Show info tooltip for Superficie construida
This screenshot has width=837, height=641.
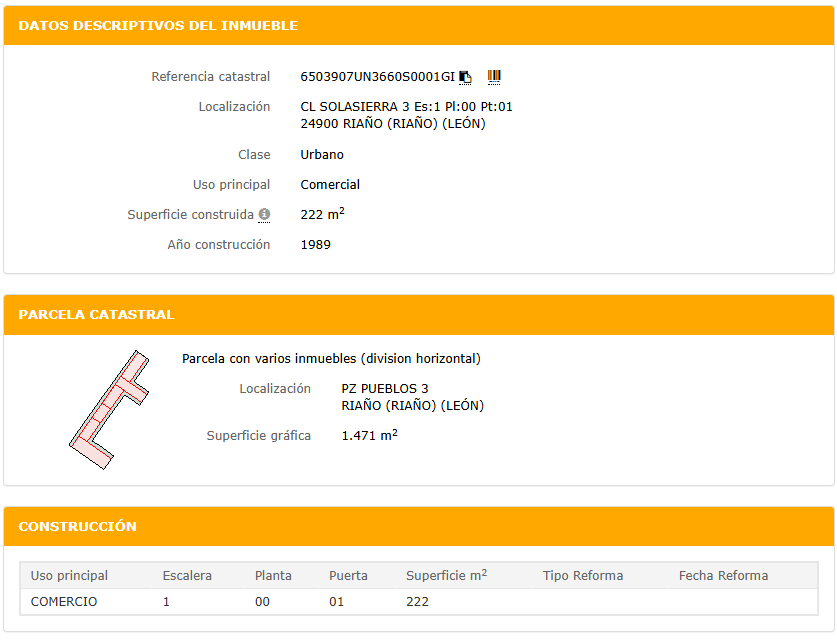[264, 215]
